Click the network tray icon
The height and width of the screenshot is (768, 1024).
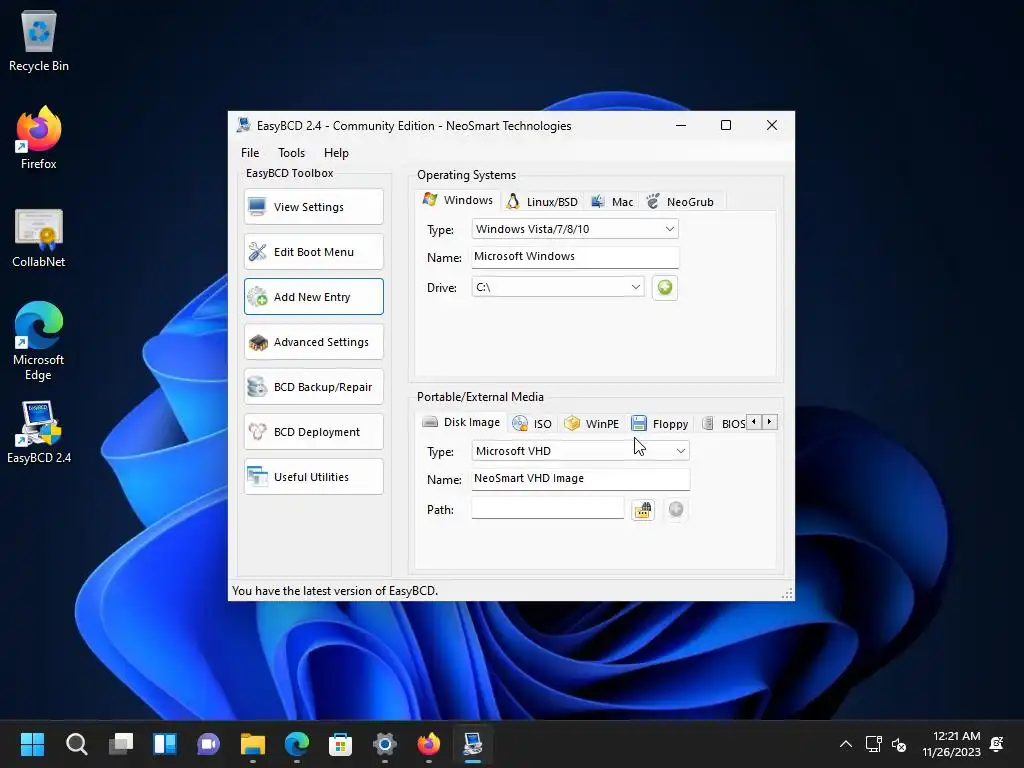tap(873, 744)
